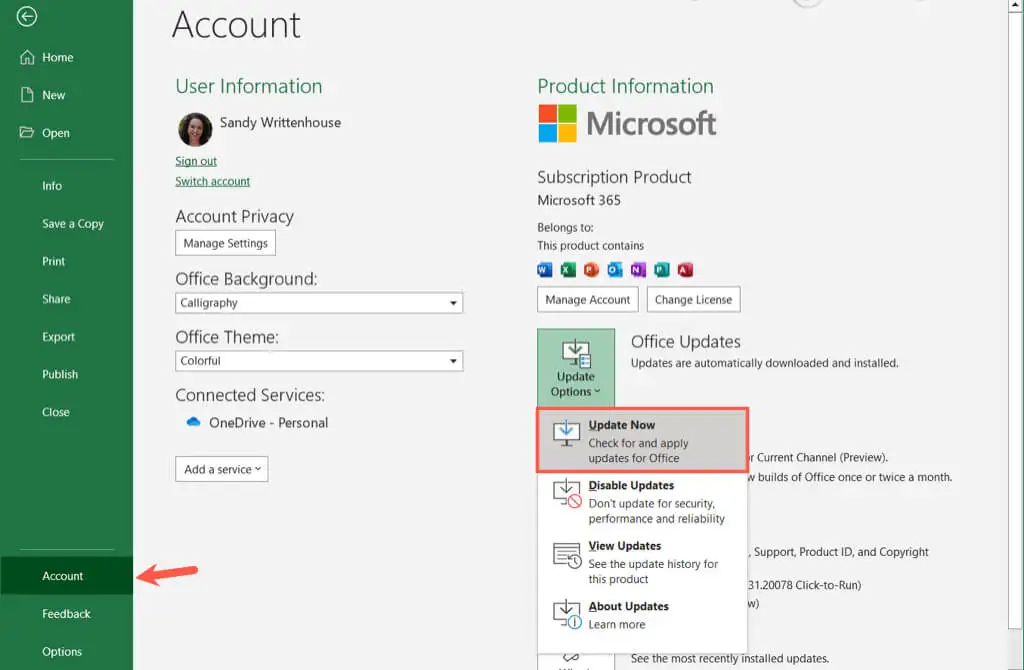1024x670 pixels.
Task: Click the Home icon in sidebar
Action: click(27, 58)
